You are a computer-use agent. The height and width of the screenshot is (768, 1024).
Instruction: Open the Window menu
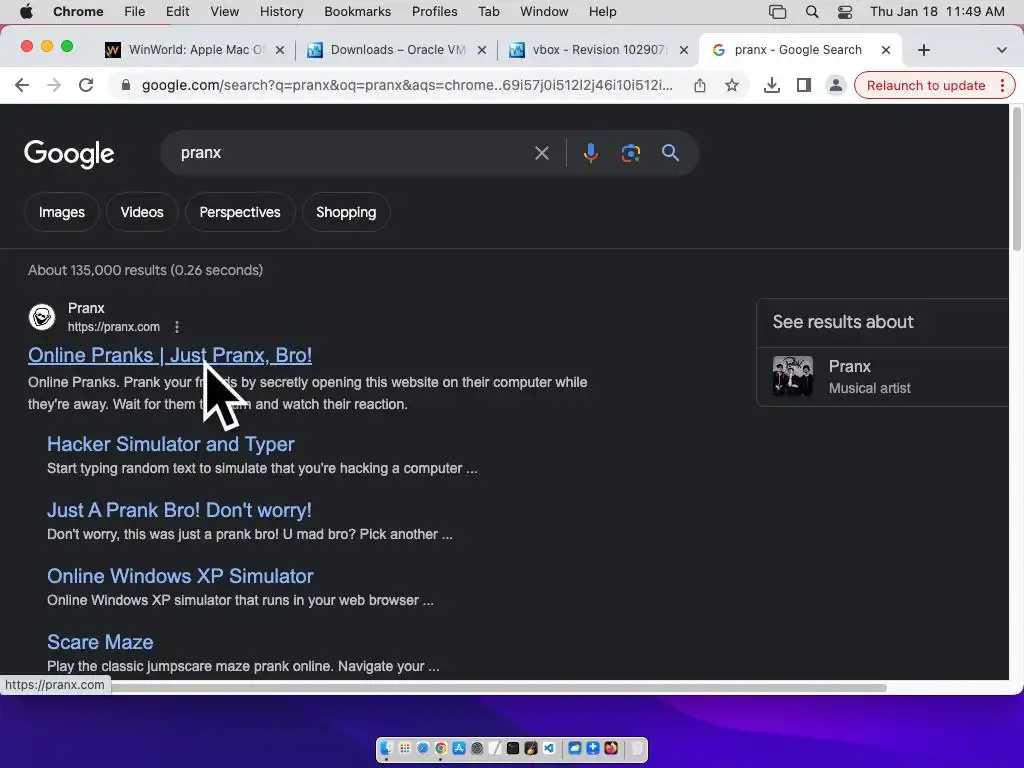[x=544, y=12]
